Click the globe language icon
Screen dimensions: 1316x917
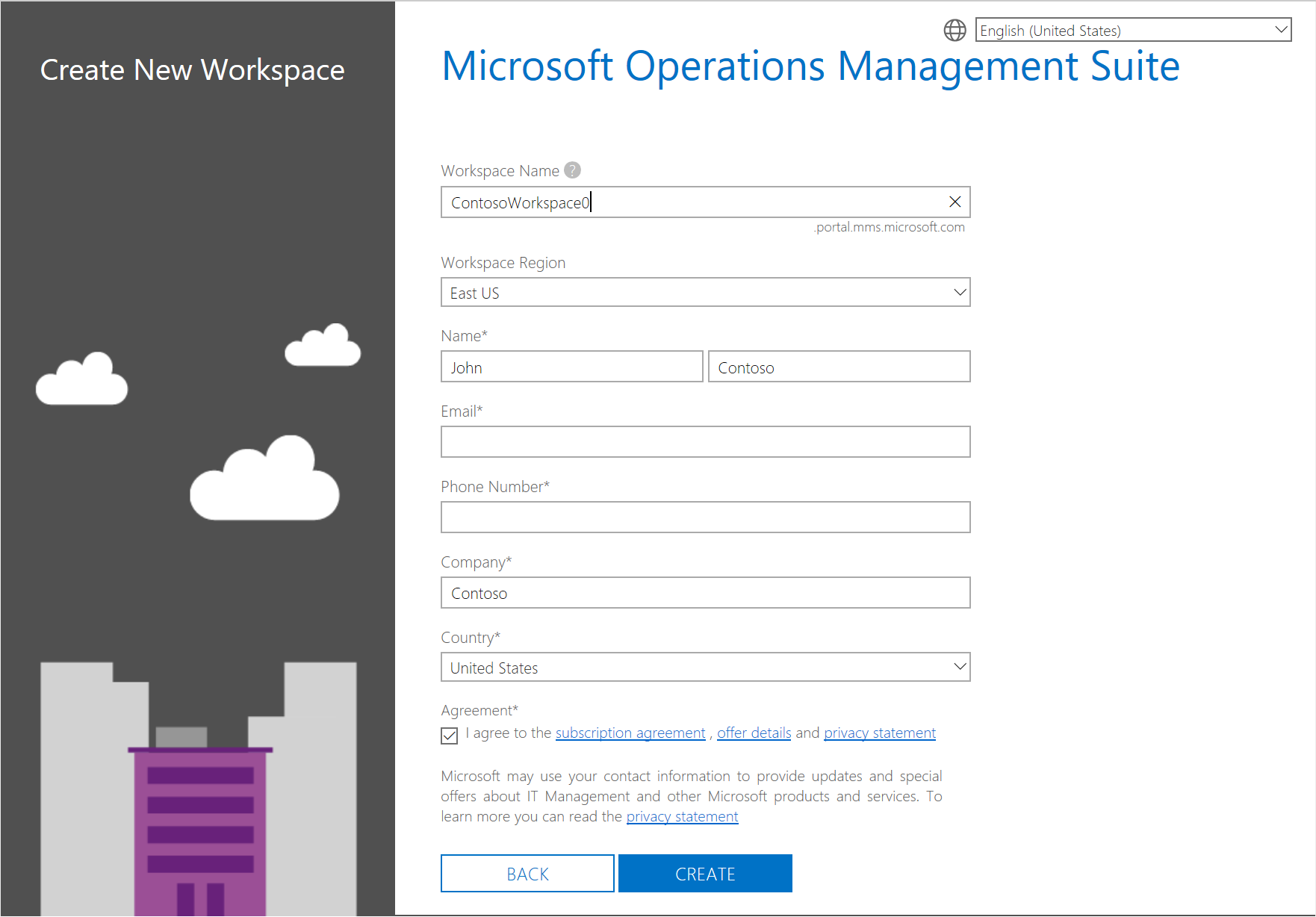click(x=955, y=30)
